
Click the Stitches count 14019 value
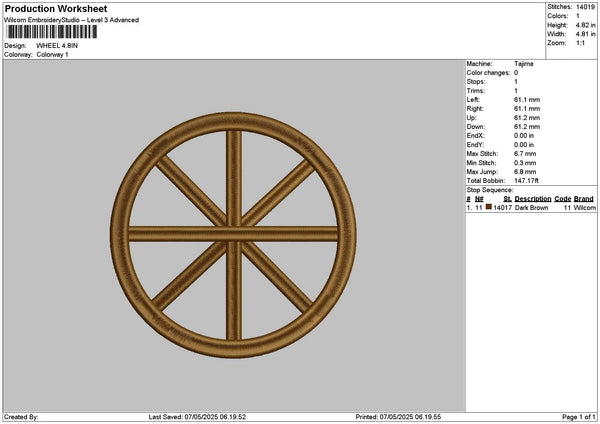click(585, 7)
